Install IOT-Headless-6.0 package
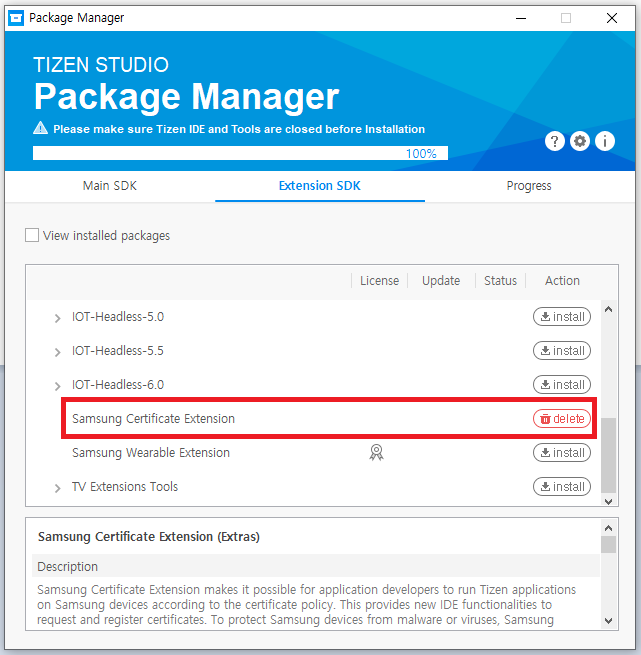641x655 pixels. point(562,384)
